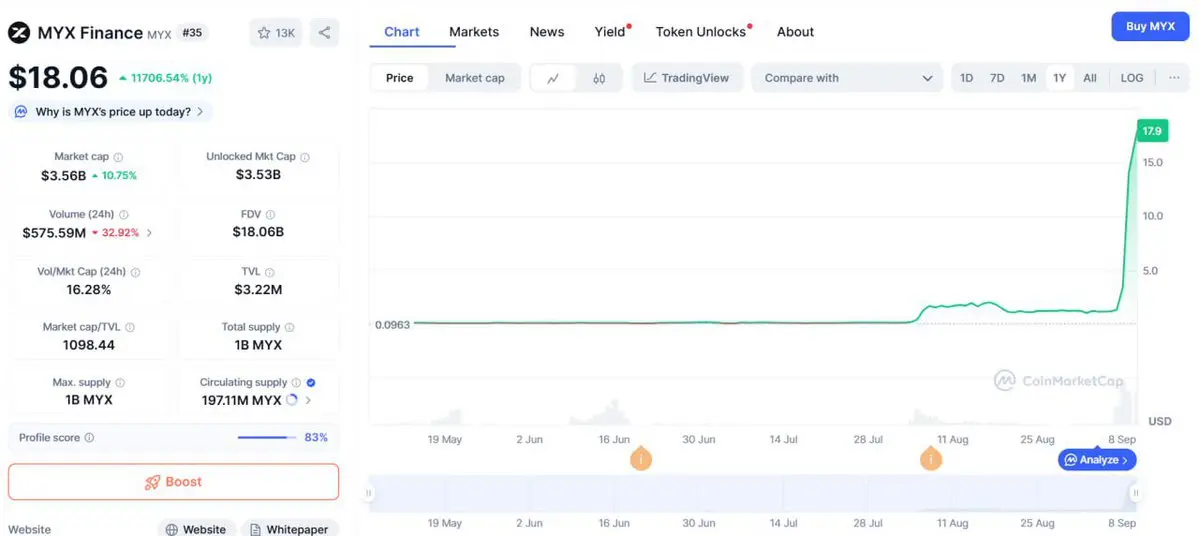Screen dimensions: 1199x536
Task: Click the Analyze button
Action: (1097, 460)
